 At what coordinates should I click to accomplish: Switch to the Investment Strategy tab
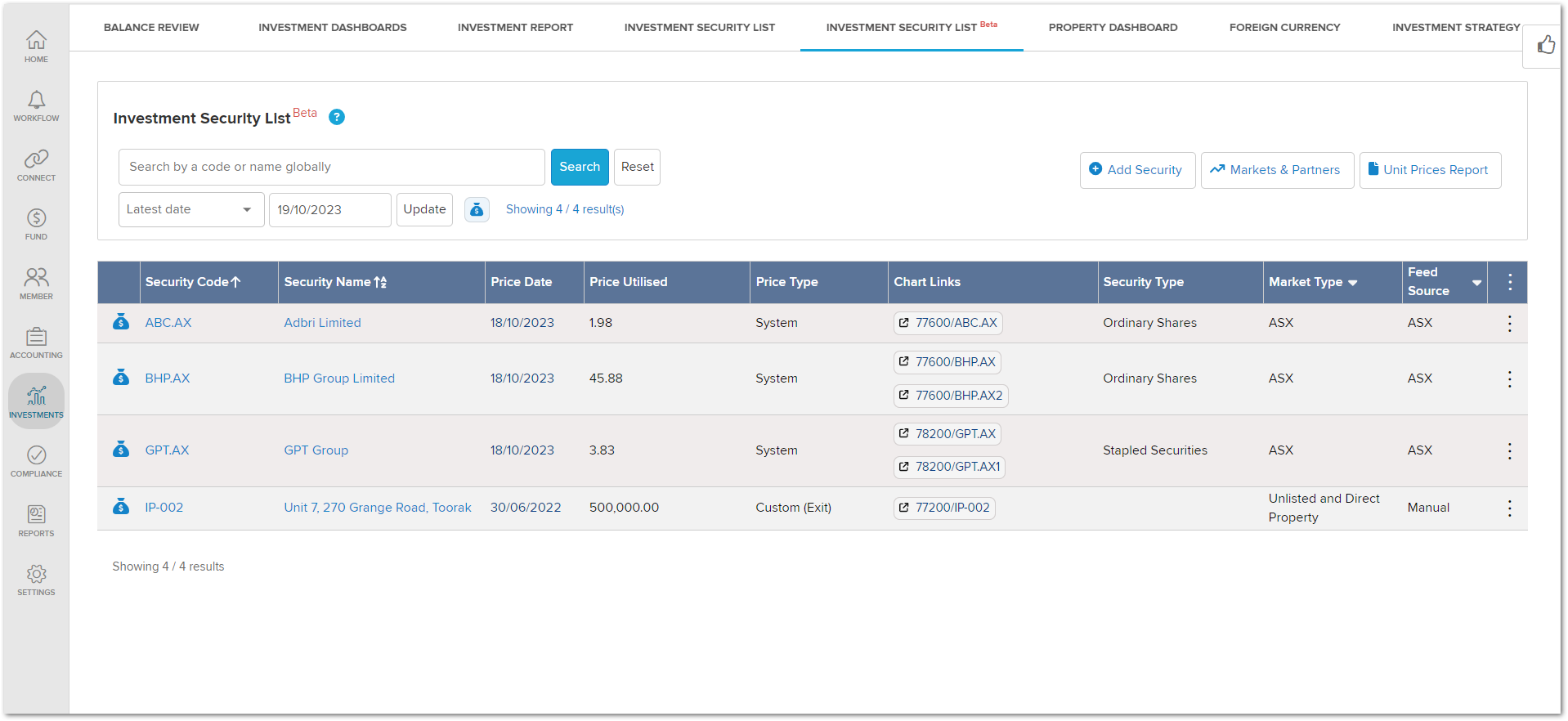1456,27
